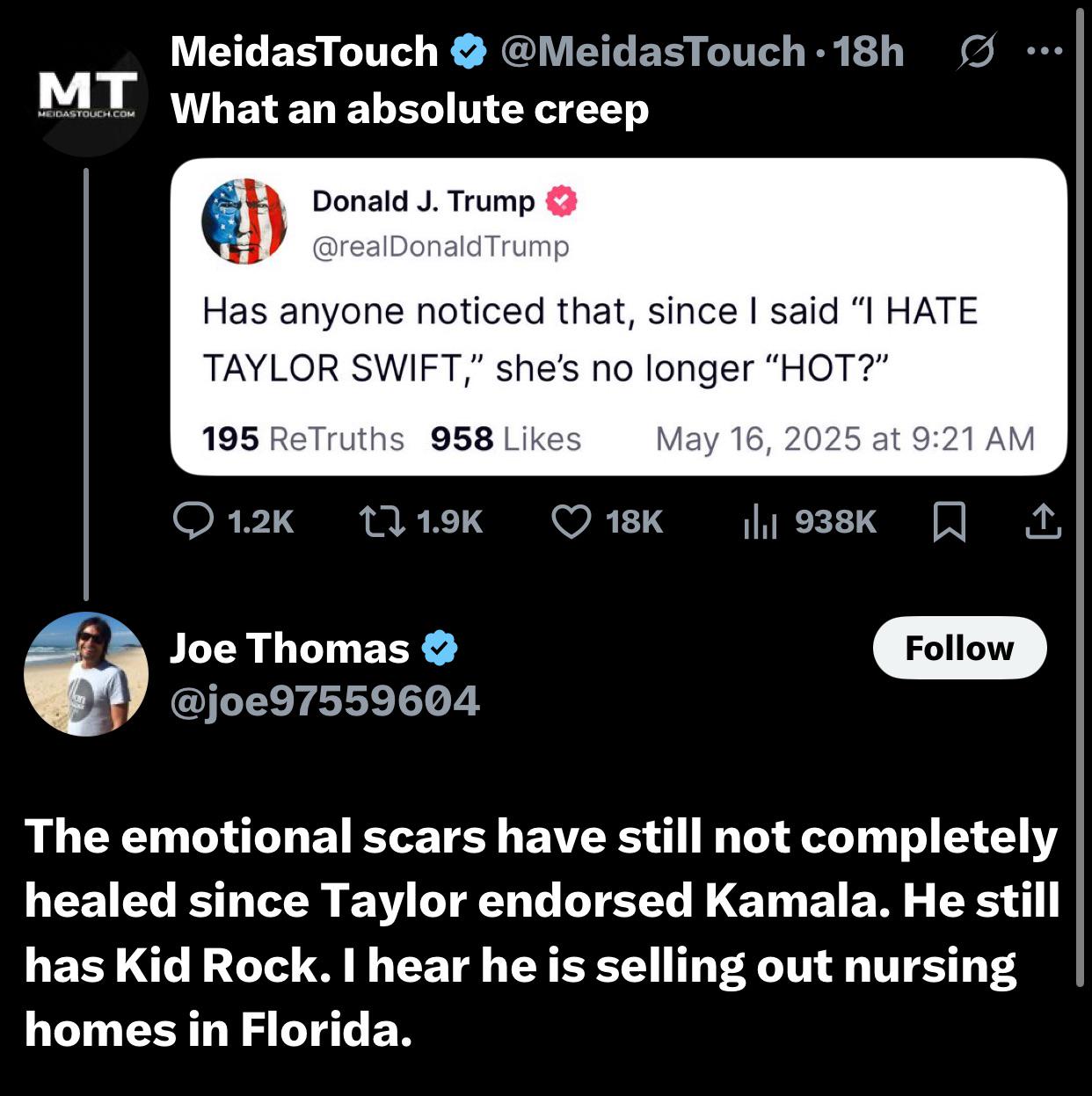Screen dimensions: 1092x1096
Task: Open the @joe97559604 handle
Action: pyautogui.click(x=324, y=700)
